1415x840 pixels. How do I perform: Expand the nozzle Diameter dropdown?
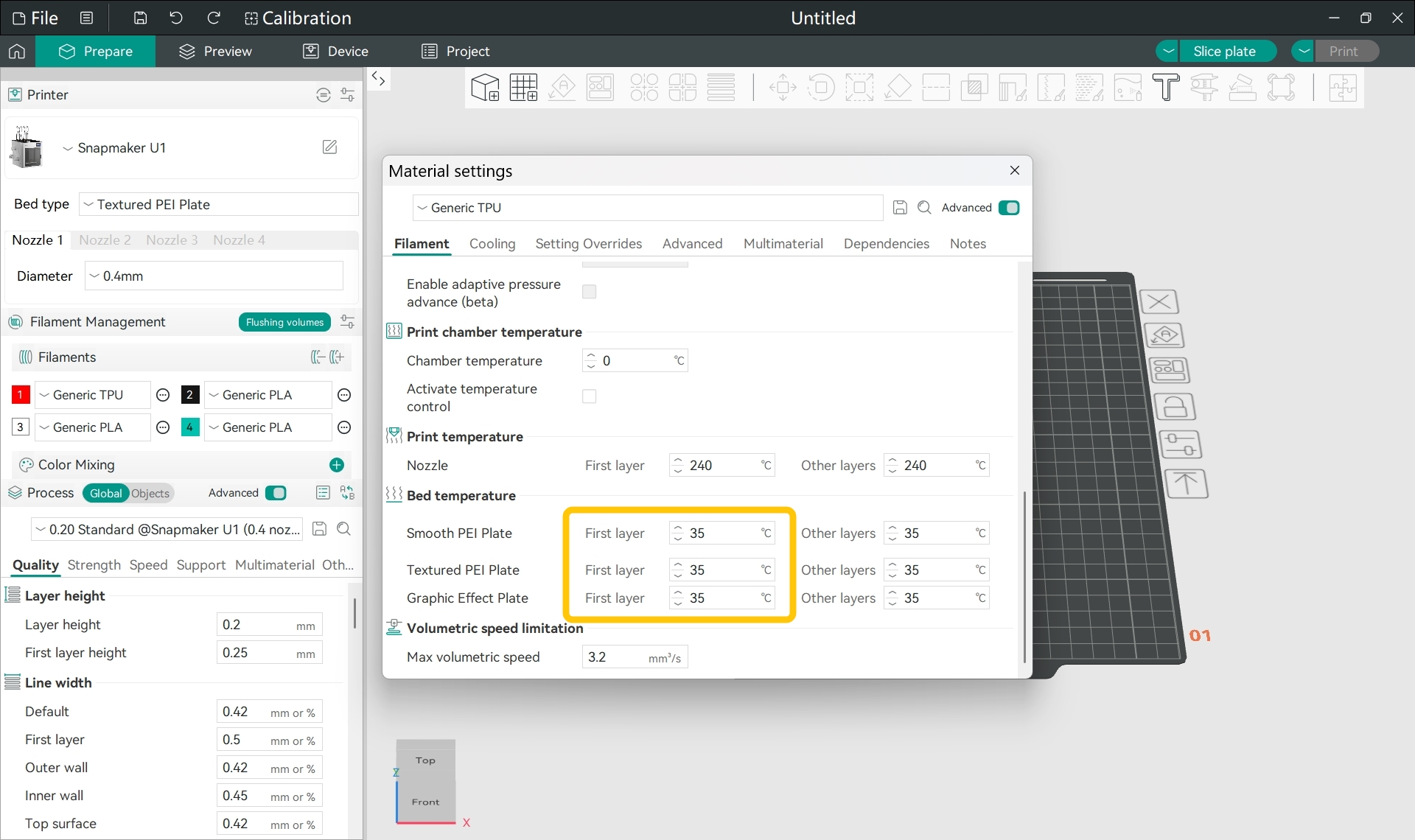click(214, 276)
